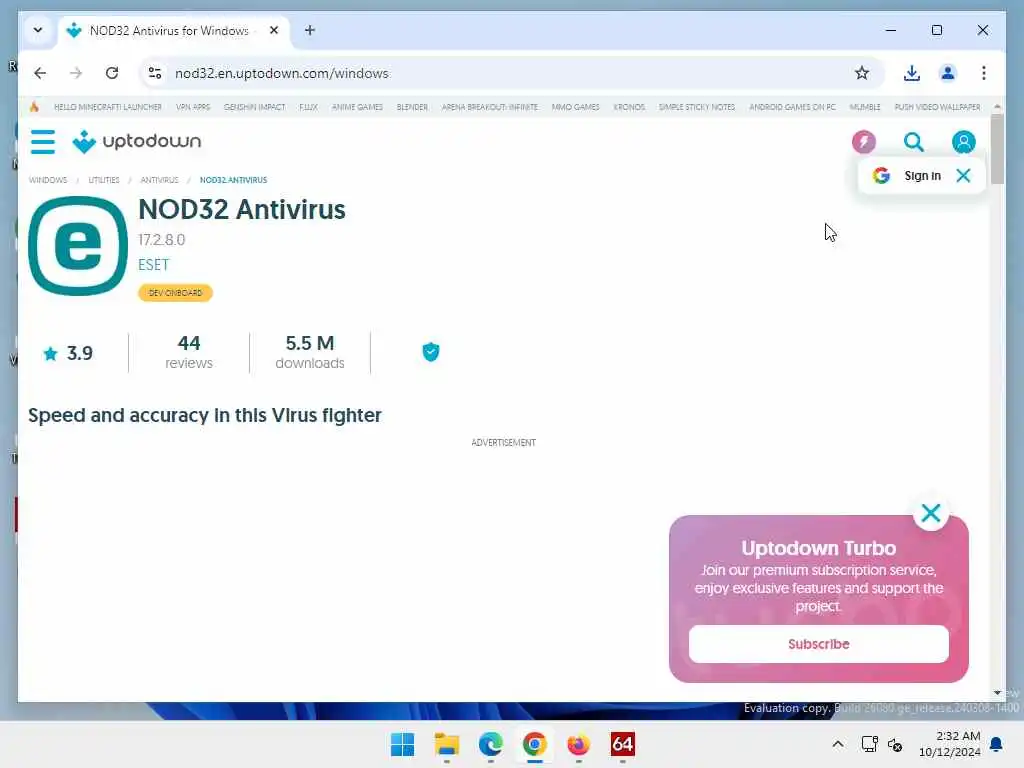Open the 44 reviews section
The width and height of the screenshot is (1024, 768).
pos(189,352)
